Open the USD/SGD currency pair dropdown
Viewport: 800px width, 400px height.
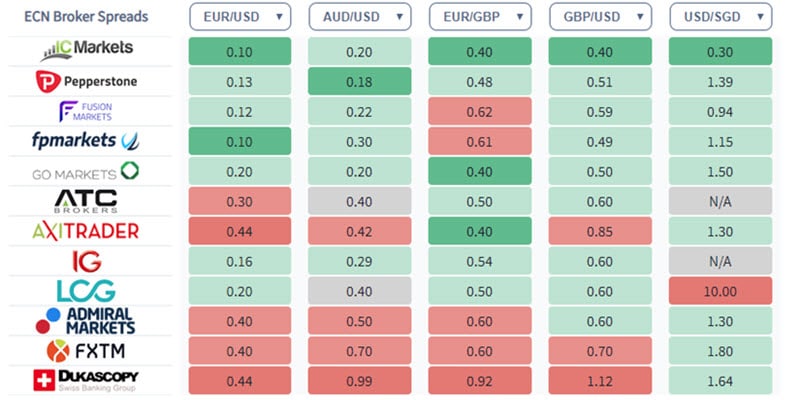pos(720,16)
